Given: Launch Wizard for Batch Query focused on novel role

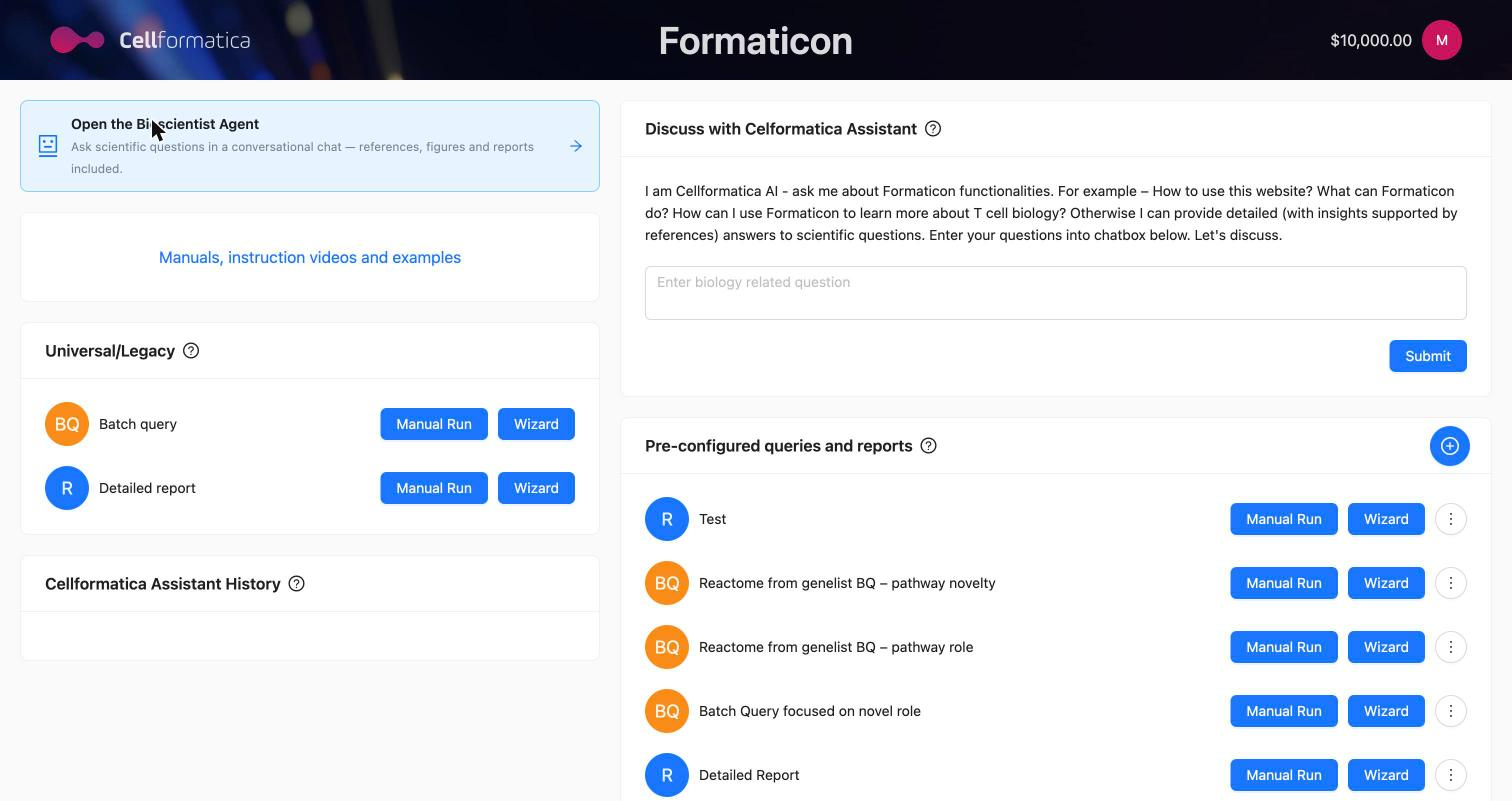Looking at the screenshot, I should coord(1386,711).
